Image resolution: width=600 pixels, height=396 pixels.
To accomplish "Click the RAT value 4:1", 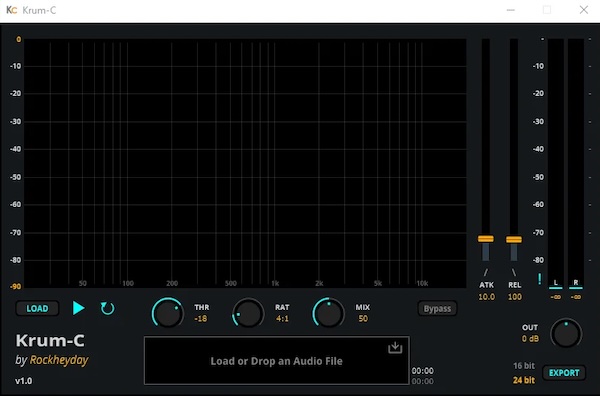I will 282,318.
